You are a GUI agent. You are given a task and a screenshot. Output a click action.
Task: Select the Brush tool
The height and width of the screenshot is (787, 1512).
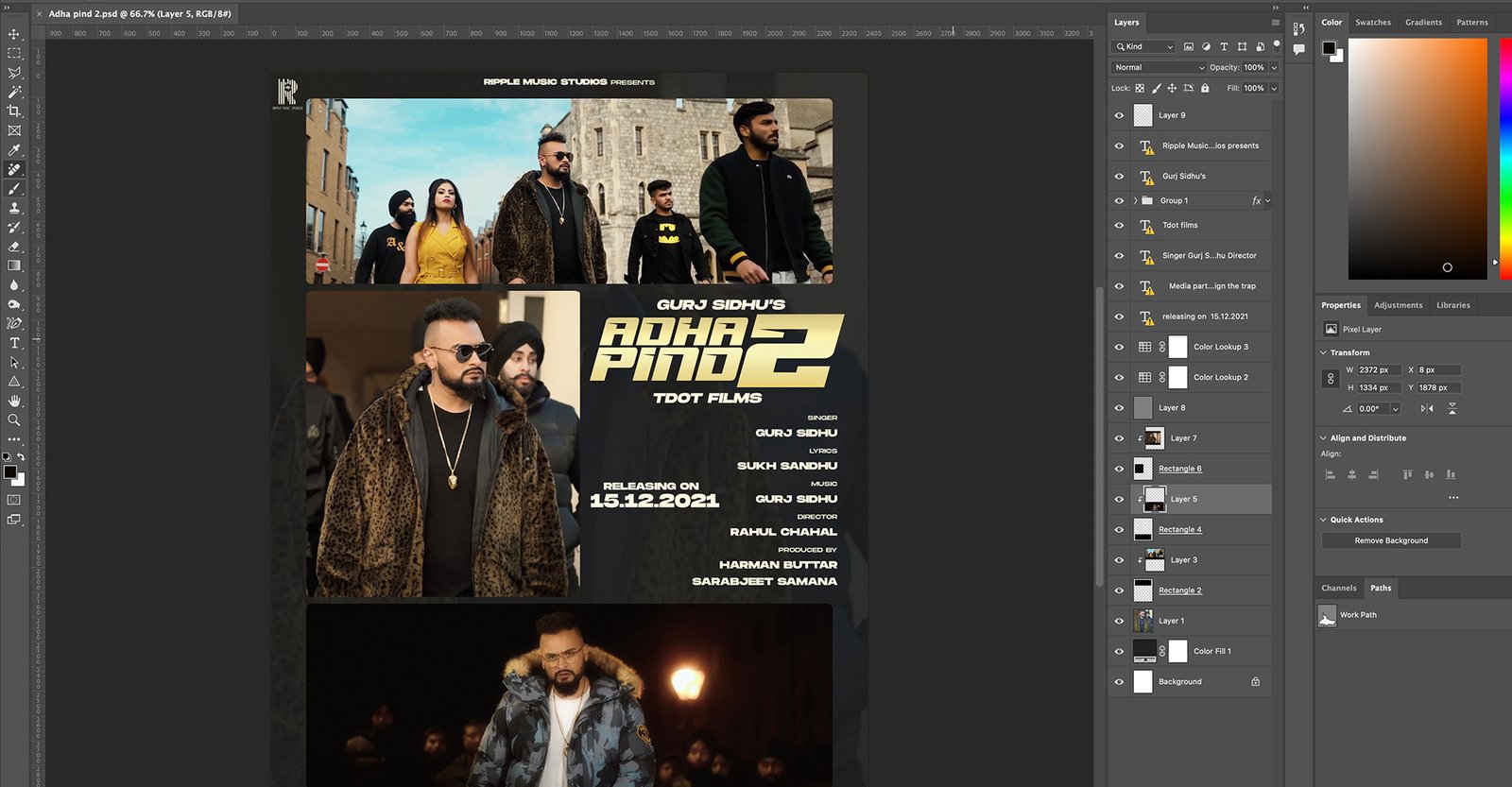14,189
